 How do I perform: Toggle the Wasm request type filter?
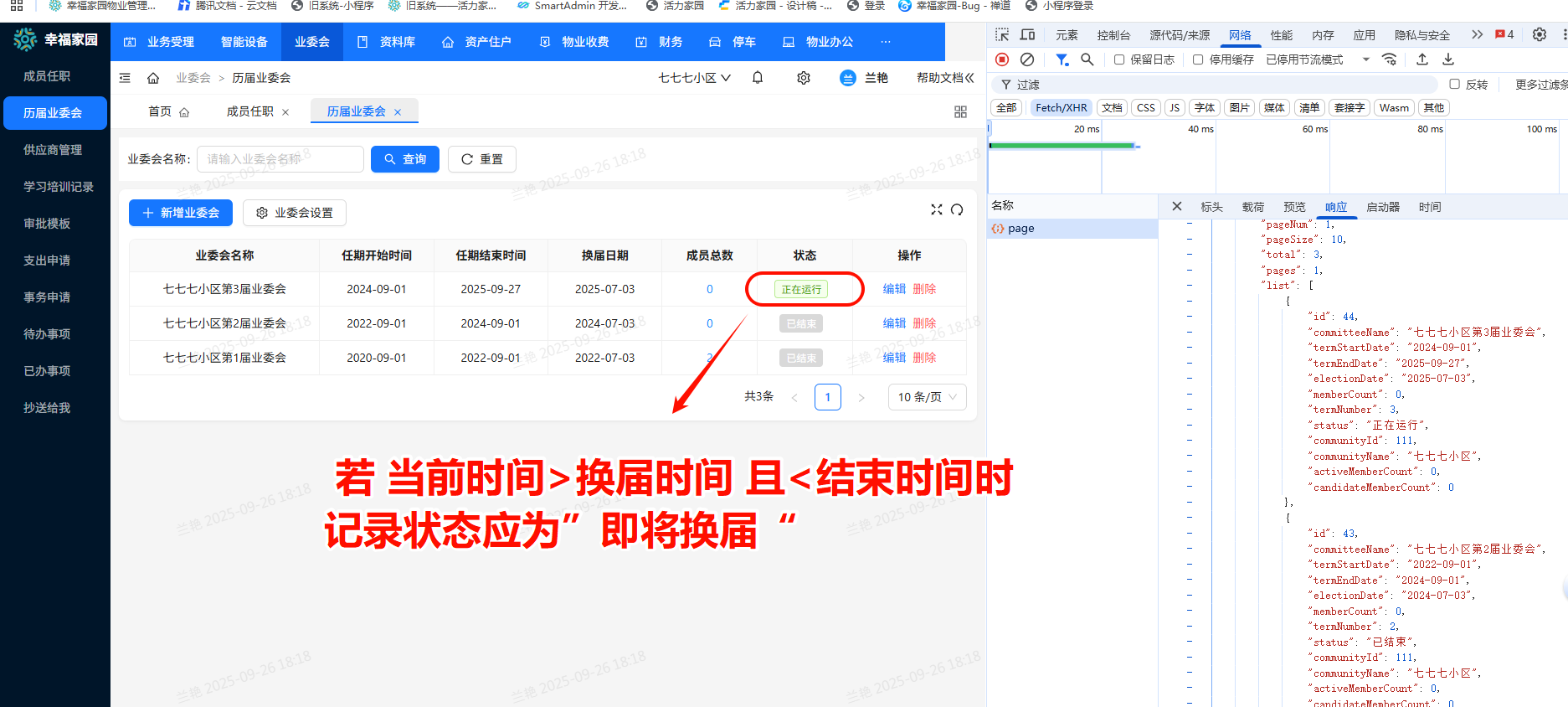1394,107
